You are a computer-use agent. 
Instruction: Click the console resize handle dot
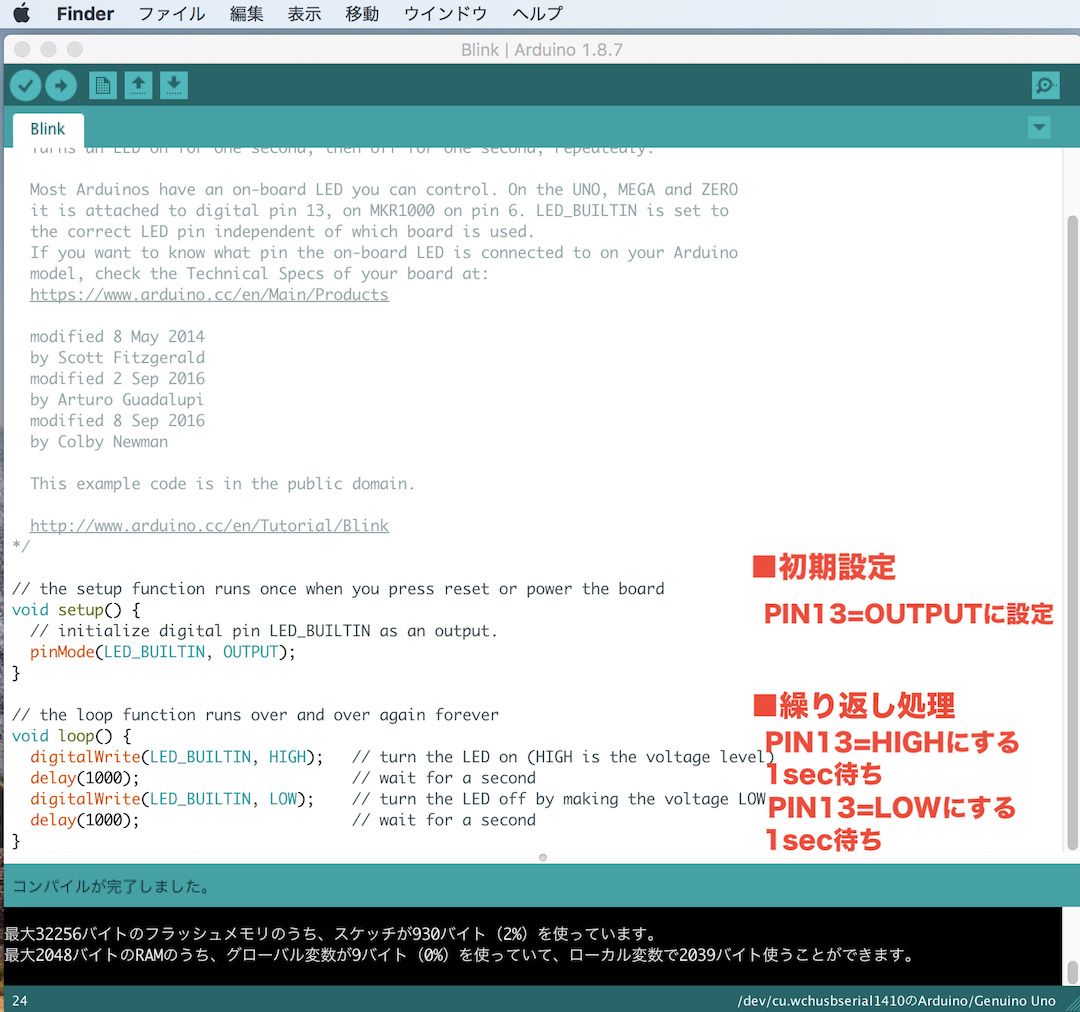(542, 857)
